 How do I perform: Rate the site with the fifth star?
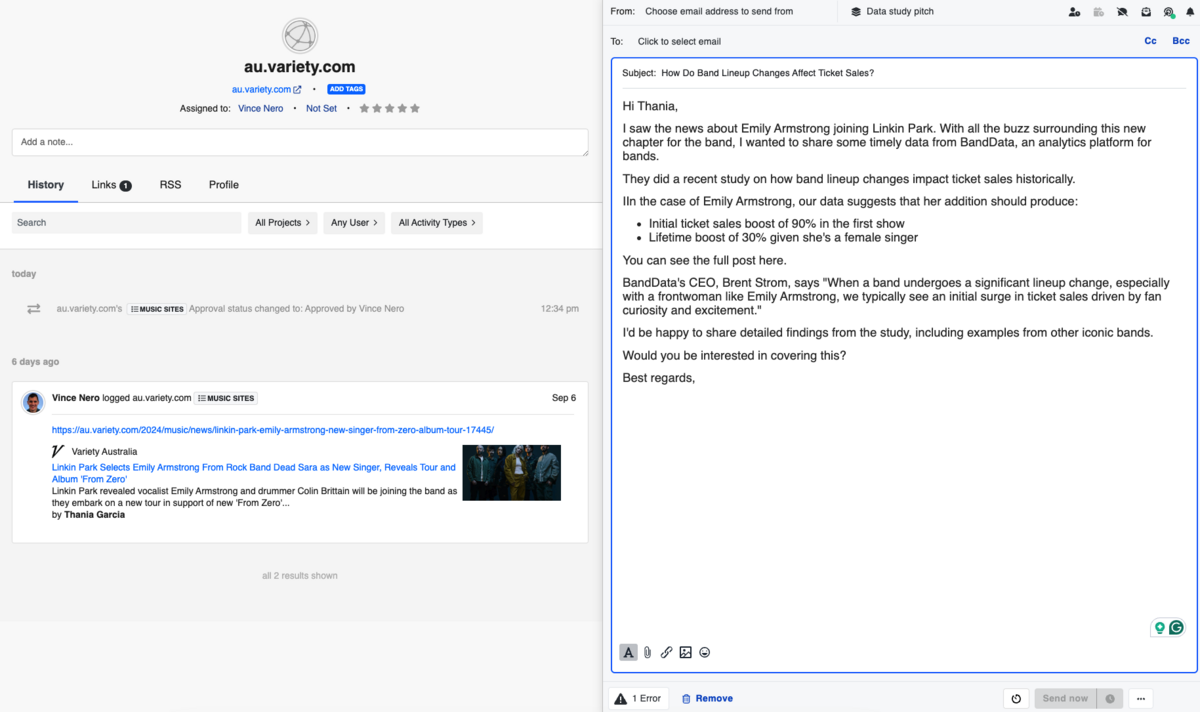click(x=415, y=108)
